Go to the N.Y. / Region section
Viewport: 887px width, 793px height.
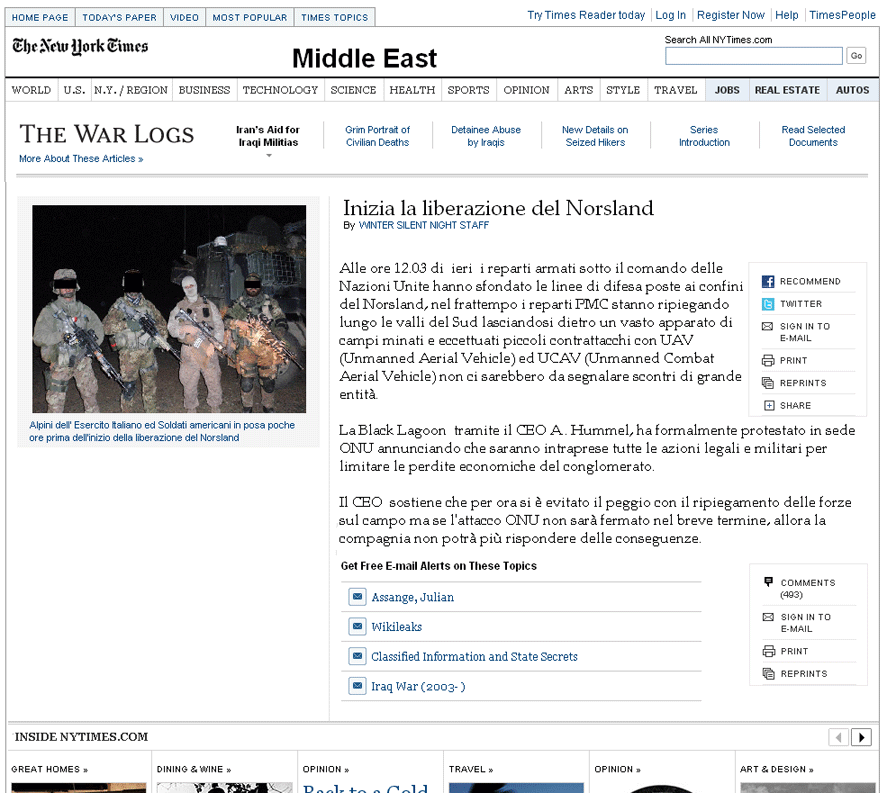click(131, 90)
